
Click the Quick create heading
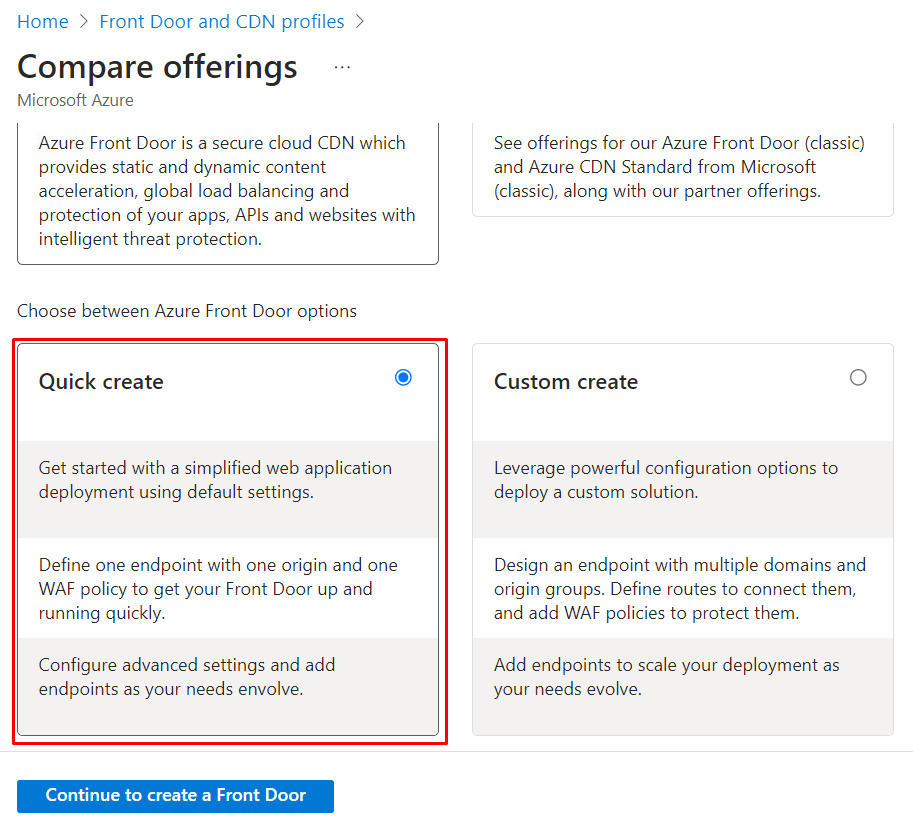pyautogui.click(x=101, y=381)
